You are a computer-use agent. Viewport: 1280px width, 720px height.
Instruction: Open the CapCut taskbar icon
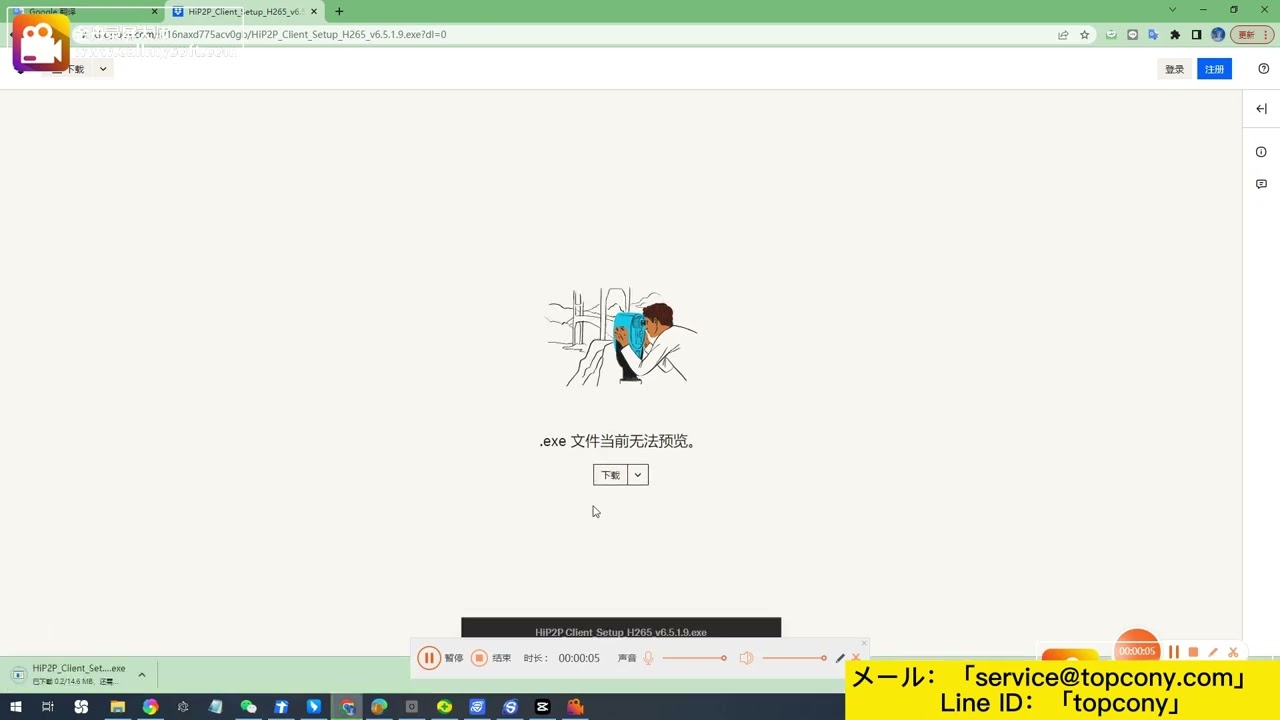pyautogui.click(x=543, y=707)
